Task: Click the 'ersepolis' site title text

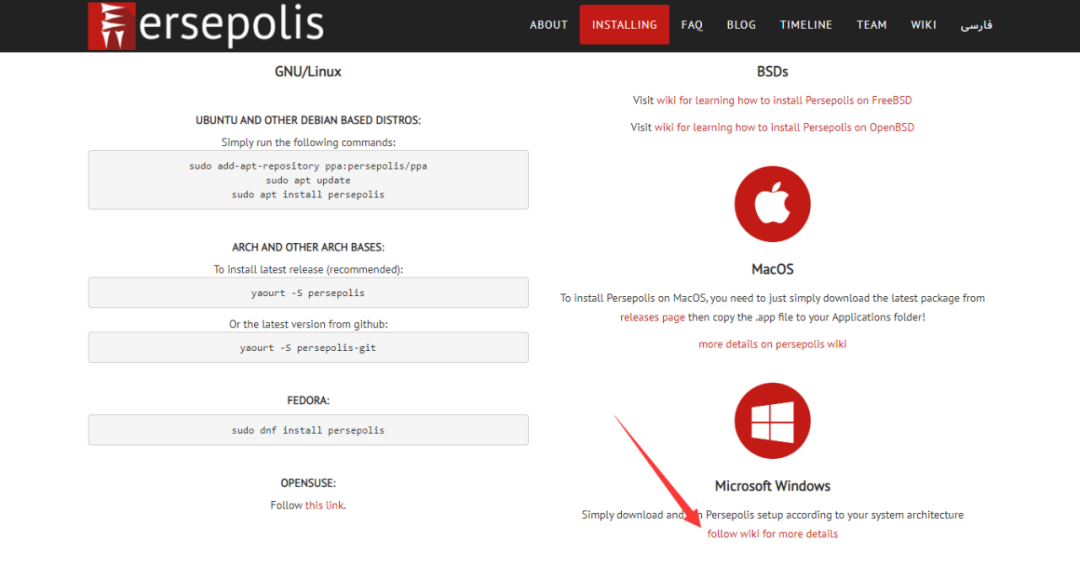Action: click(x=231, y=25)
